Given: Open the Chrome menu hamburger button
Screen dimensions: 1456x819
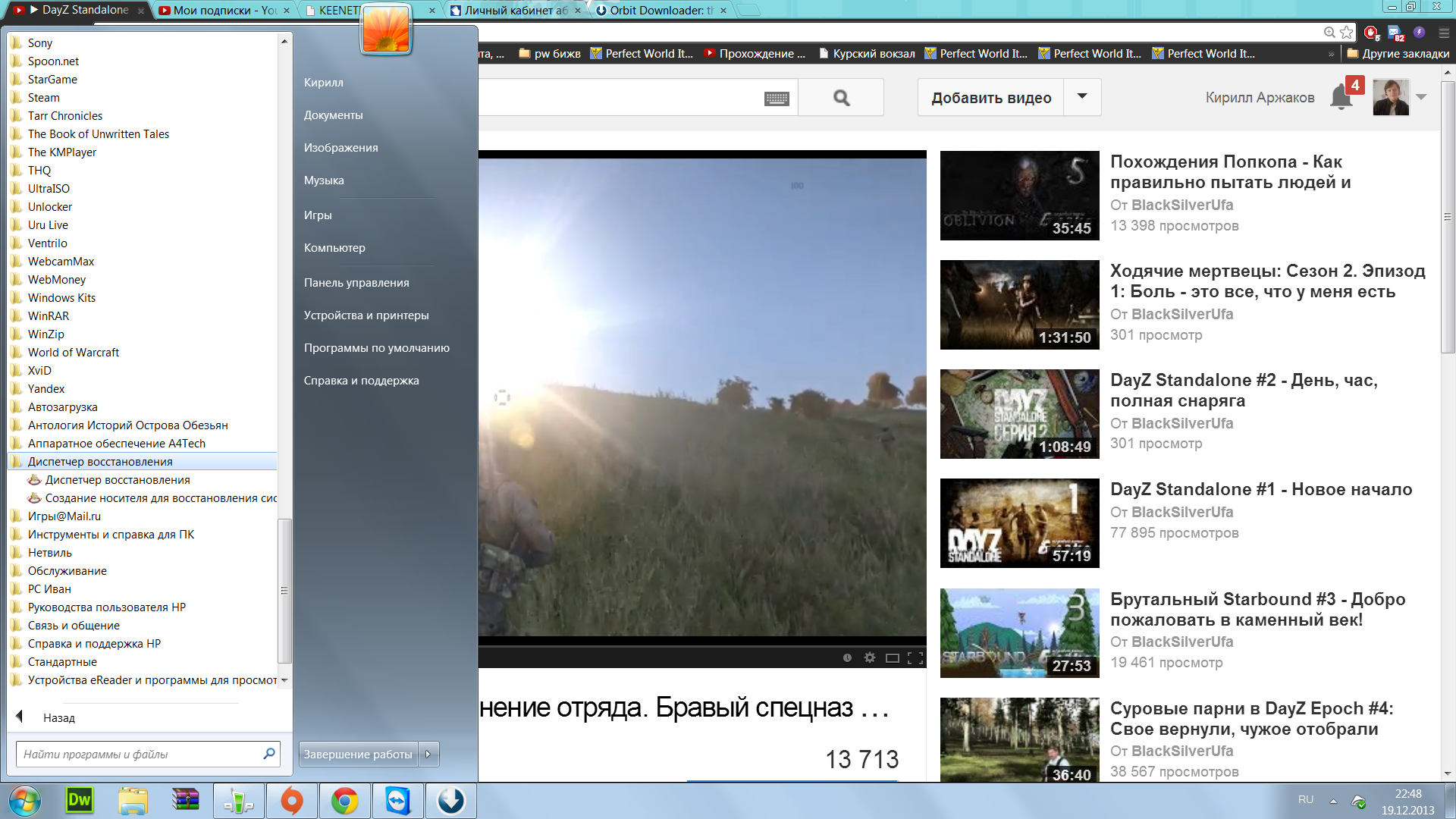Looking at the screenshot, I should (1444, 33).
